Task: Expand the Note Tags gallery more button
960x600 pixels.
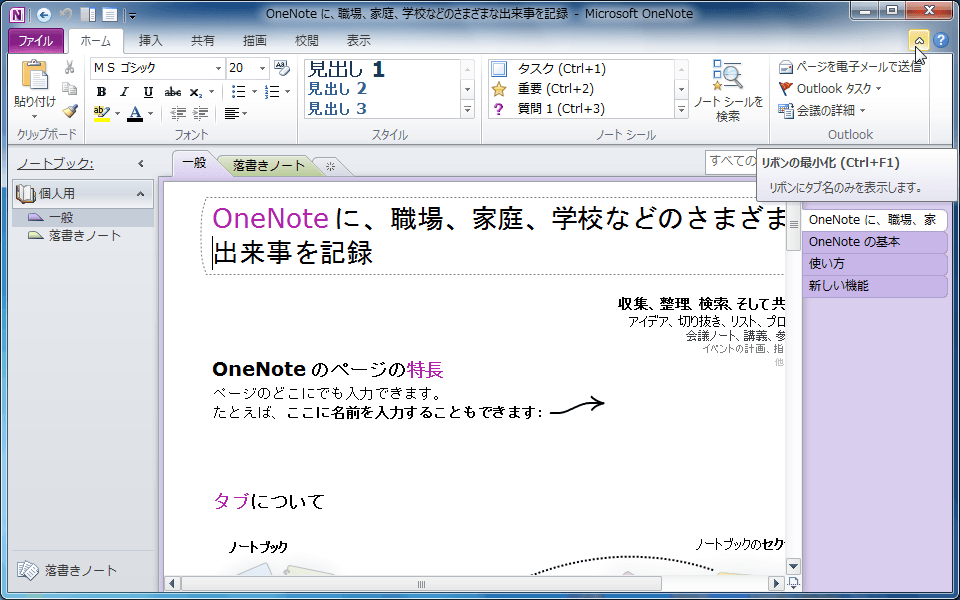Action: click(x=681, y=110)
